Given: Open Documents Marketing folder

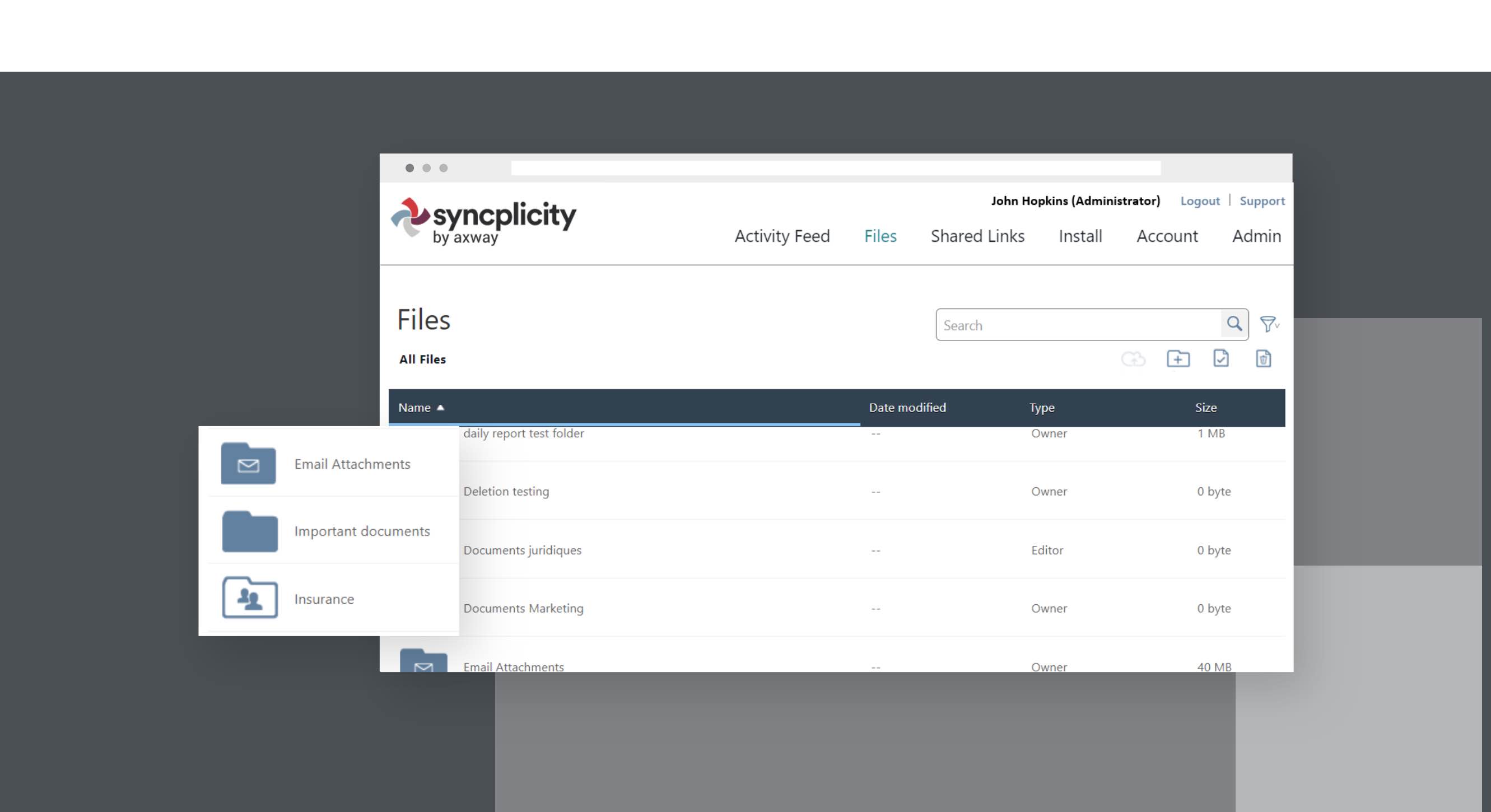Looking at the screenshot, I should pos(523,608).
